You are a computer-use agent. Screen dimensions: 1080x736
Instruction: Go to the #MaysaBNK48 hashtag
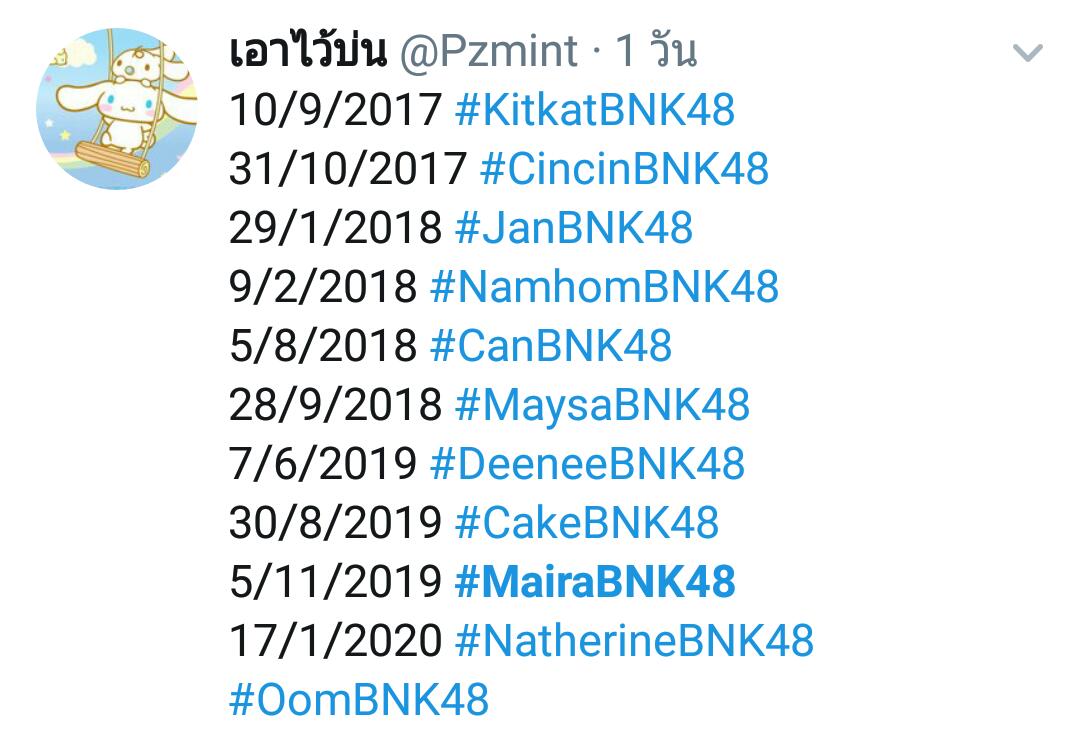tap(601, 405)
